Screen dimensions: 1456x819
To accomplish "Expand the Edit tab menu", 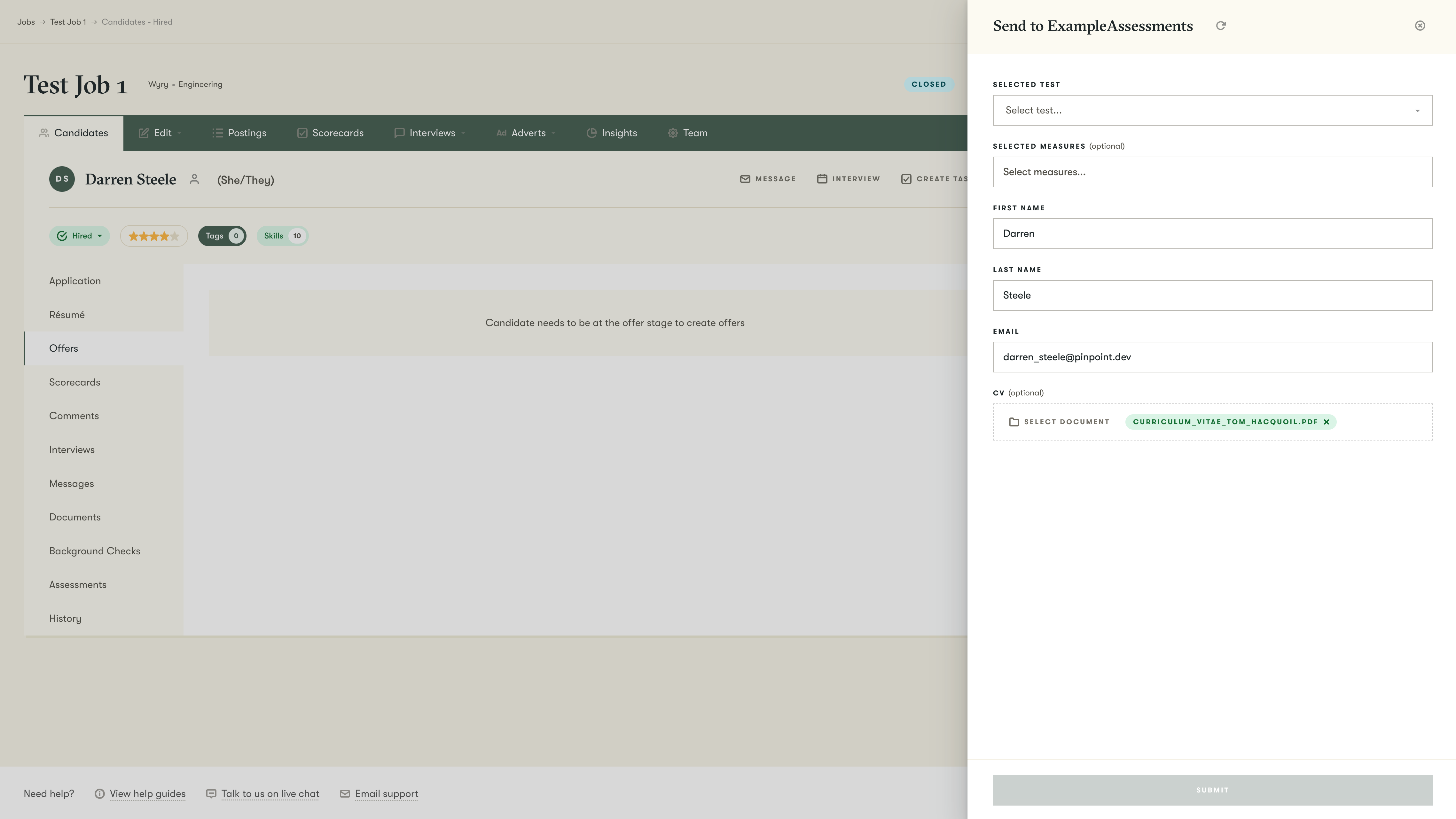I will pos(160,133).
